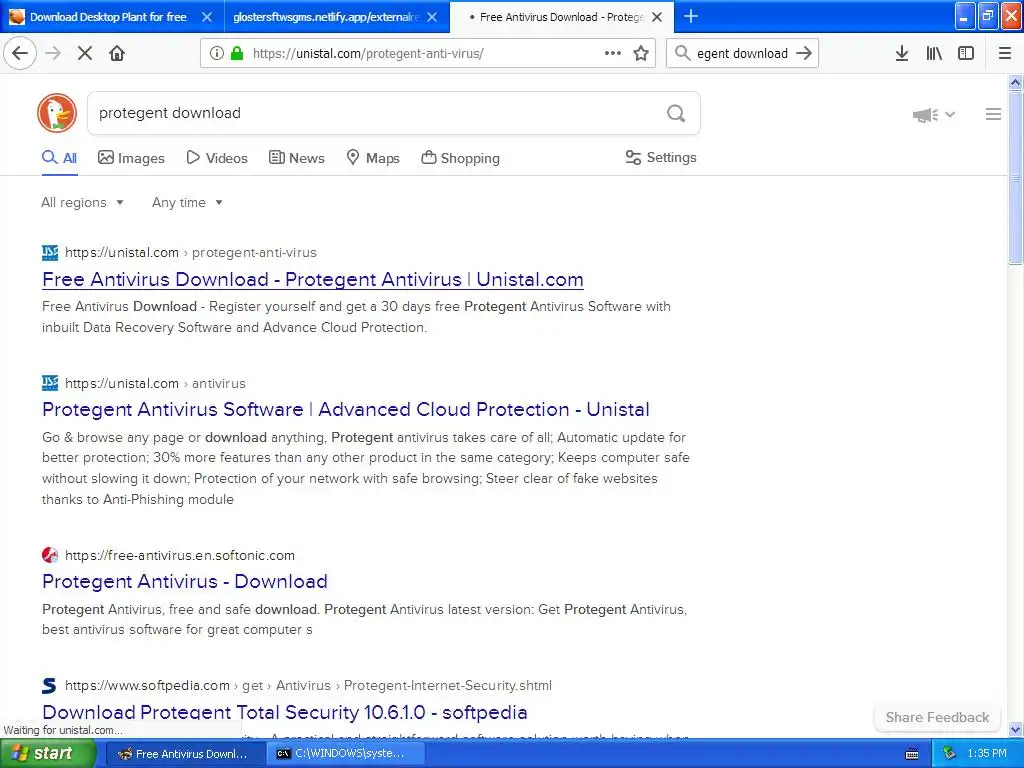Open Free Antivirus Downl... taskbar button

pyautogui.click(x=183, y=754)
